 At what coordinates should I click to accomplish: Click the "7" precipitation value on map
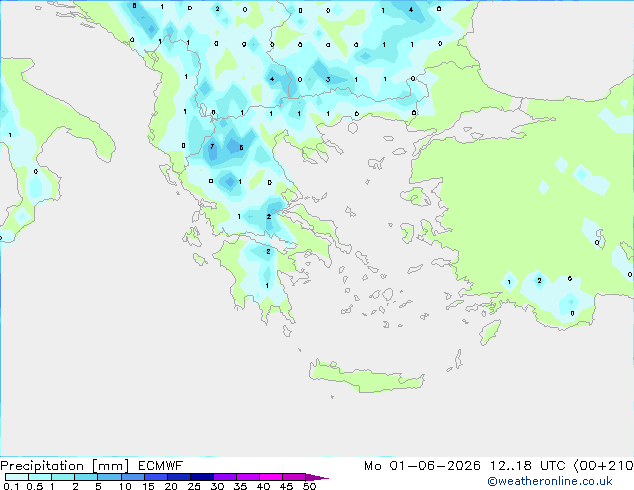212,147
